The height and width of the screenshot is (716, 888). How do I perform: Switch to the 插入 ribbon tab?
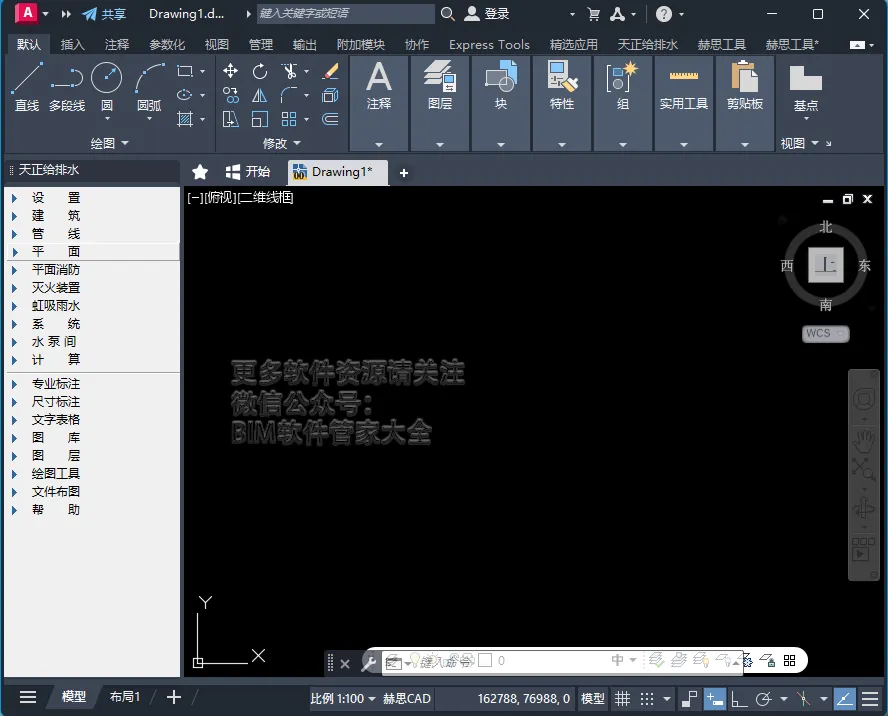click(72, 44)
